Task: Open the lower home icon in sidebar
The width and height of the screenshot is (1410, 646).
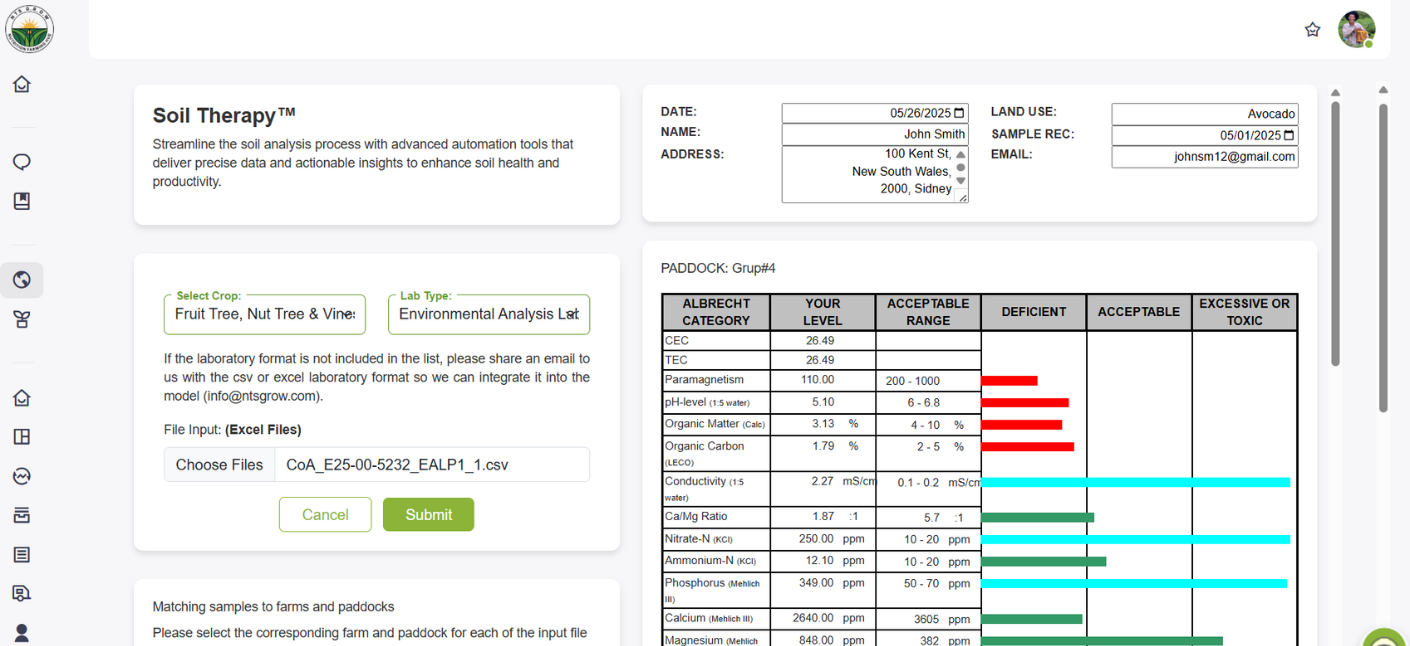Action: click(22, 398)
